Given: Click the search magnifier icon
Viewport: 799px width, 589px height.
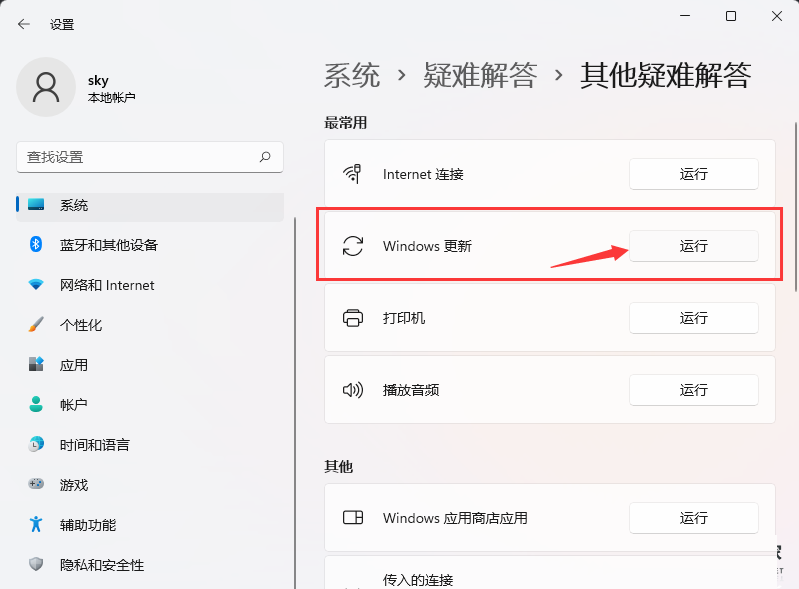Looking at the screenshot, I should point(265,157).
